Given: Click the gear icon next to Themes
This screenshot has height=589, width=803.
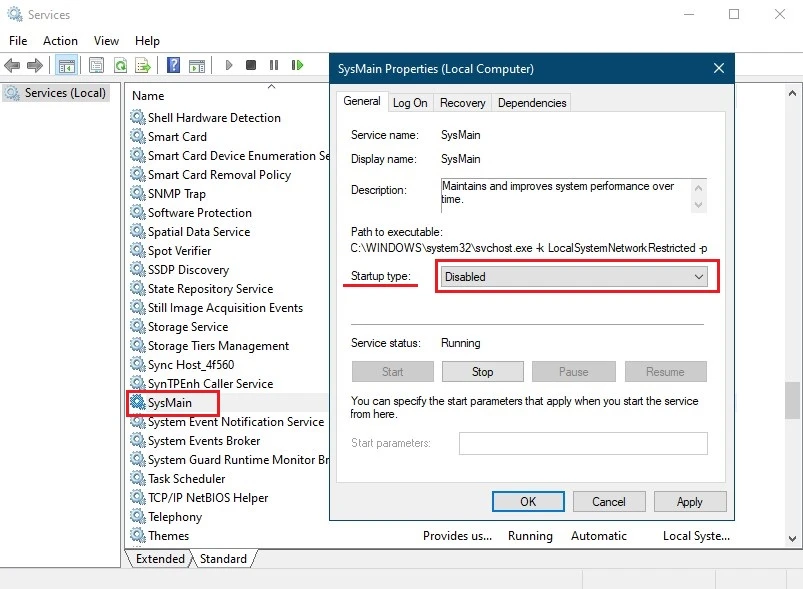Looking at the screenshot, I should (137, 535).
